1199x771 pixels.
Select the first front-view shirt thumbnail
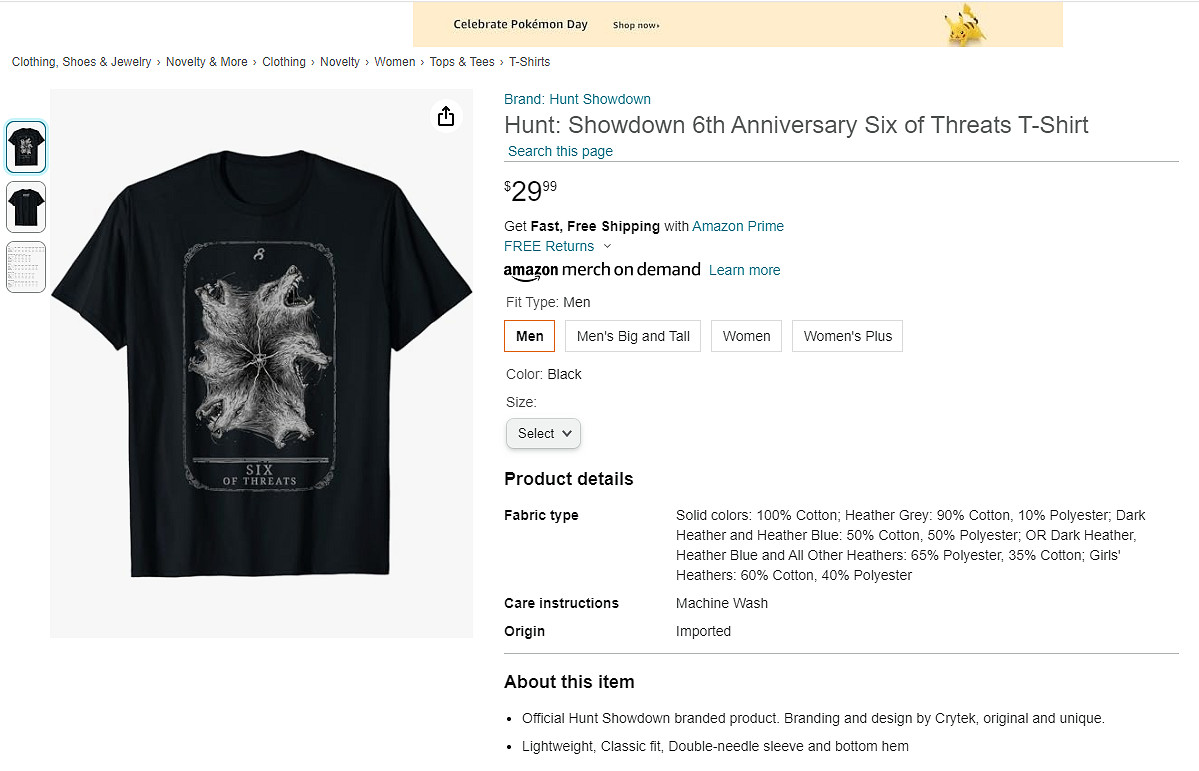[26, 148]
